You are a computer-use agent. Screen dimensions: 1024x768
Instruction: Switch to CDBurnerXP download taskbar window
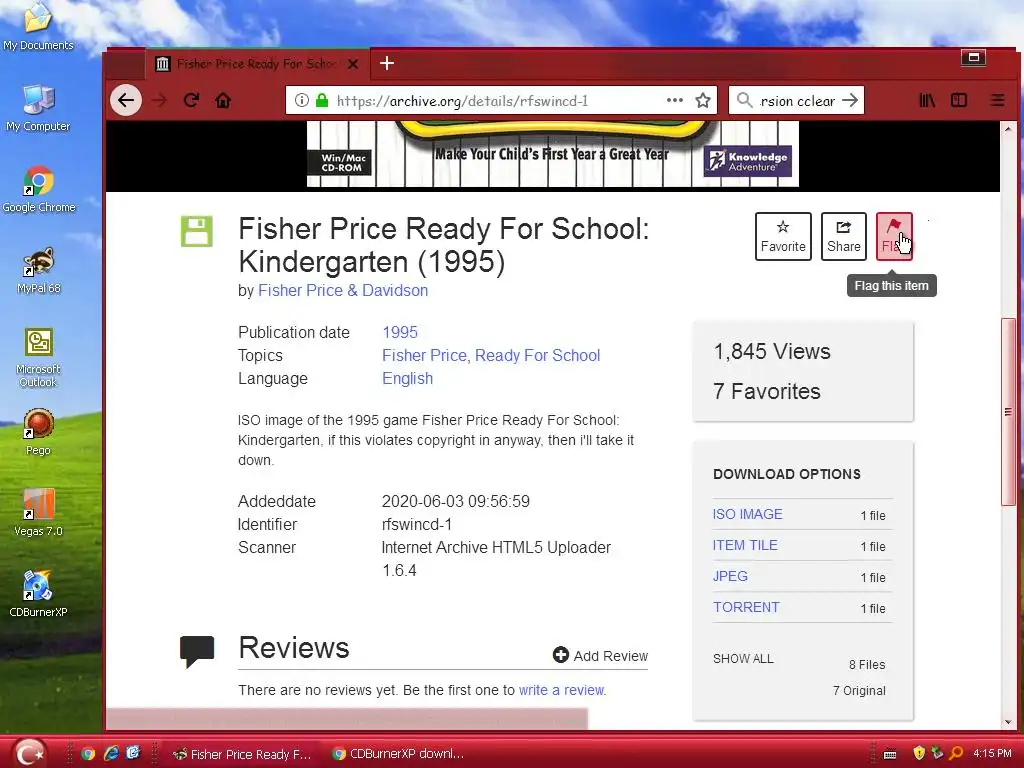pyautogui.click(x=398, y=754)
